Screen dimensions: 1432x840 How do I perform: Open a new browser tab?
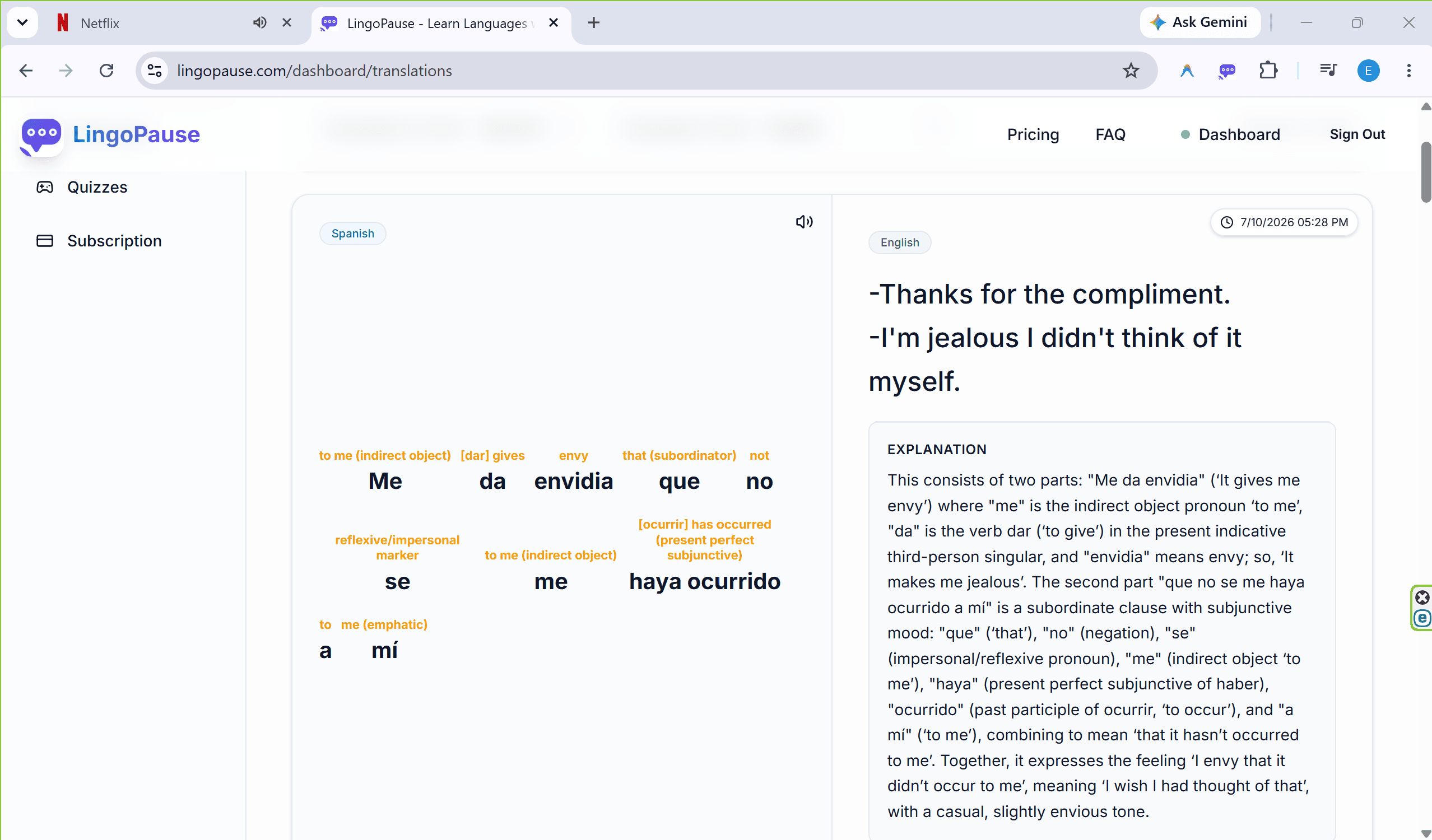point(594,23)
